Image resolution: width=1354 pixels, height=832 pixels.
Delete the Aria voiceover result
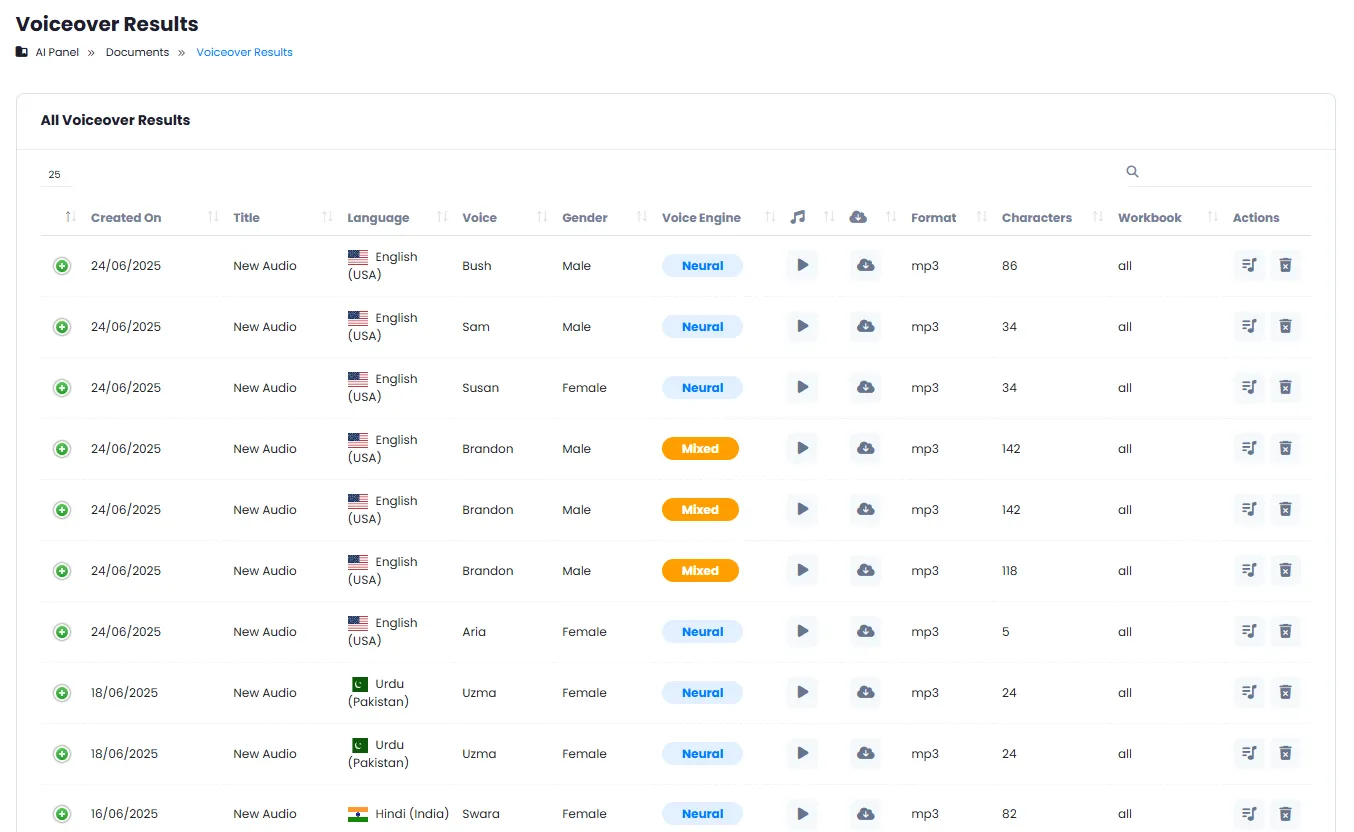pos(1286,632)
